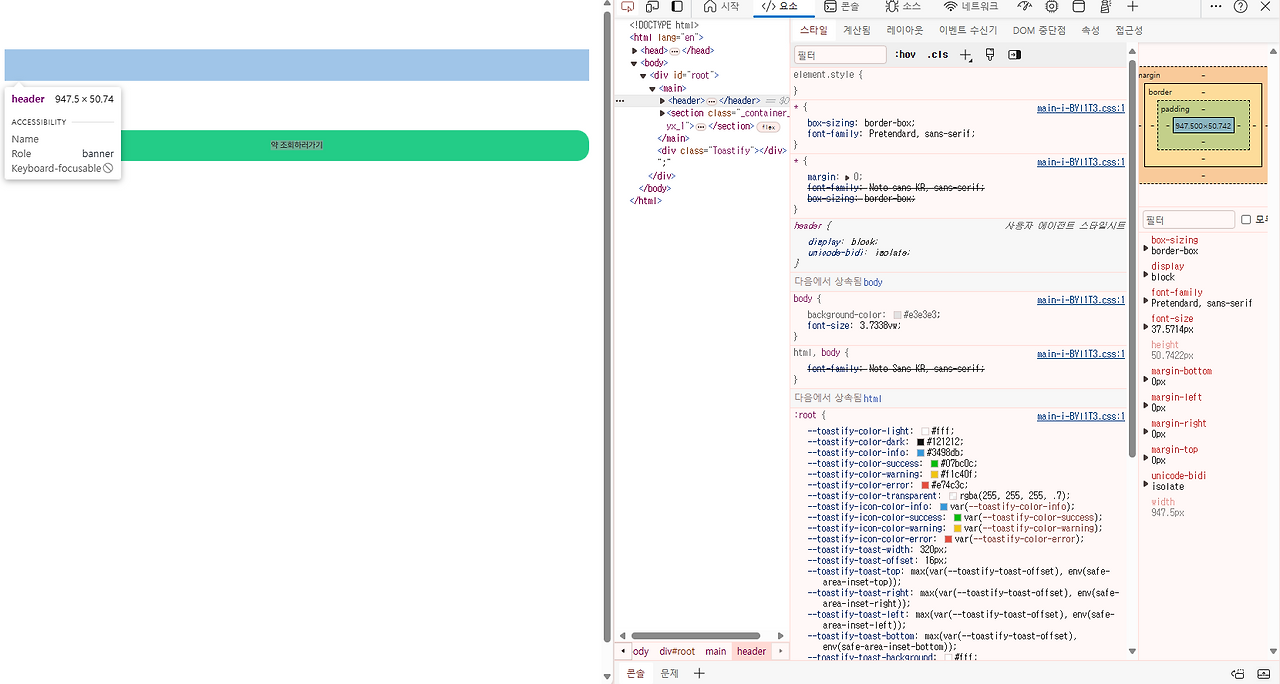This screenshot has width=1280, height=684.
Task: Click the ellipsis badge in the head element
Action: (675, 50)
